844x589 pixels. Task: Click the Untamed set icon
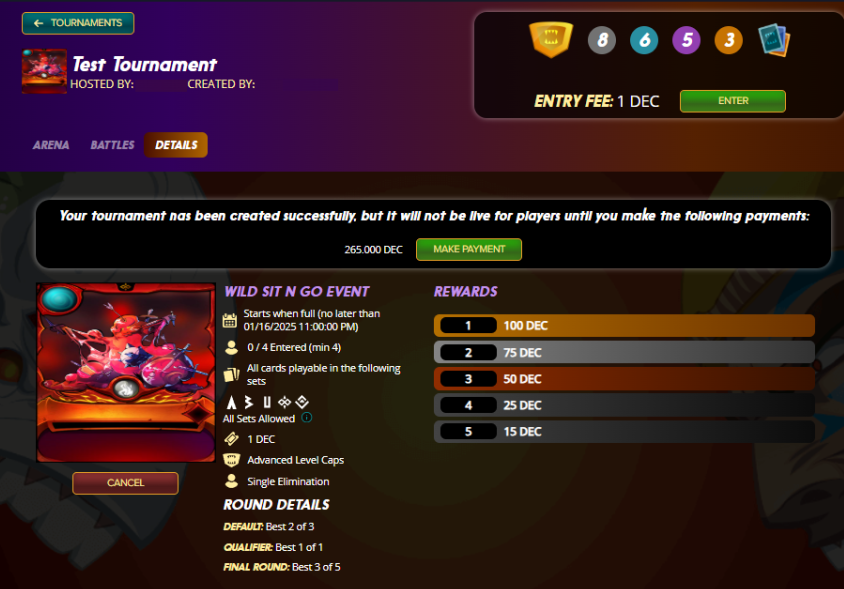(x=267, y=402)
